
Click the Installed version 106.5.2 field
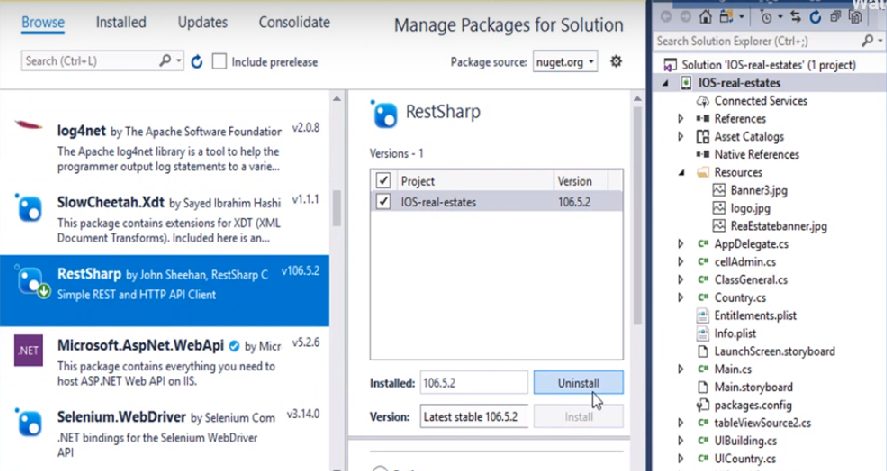tap(474, 383)
